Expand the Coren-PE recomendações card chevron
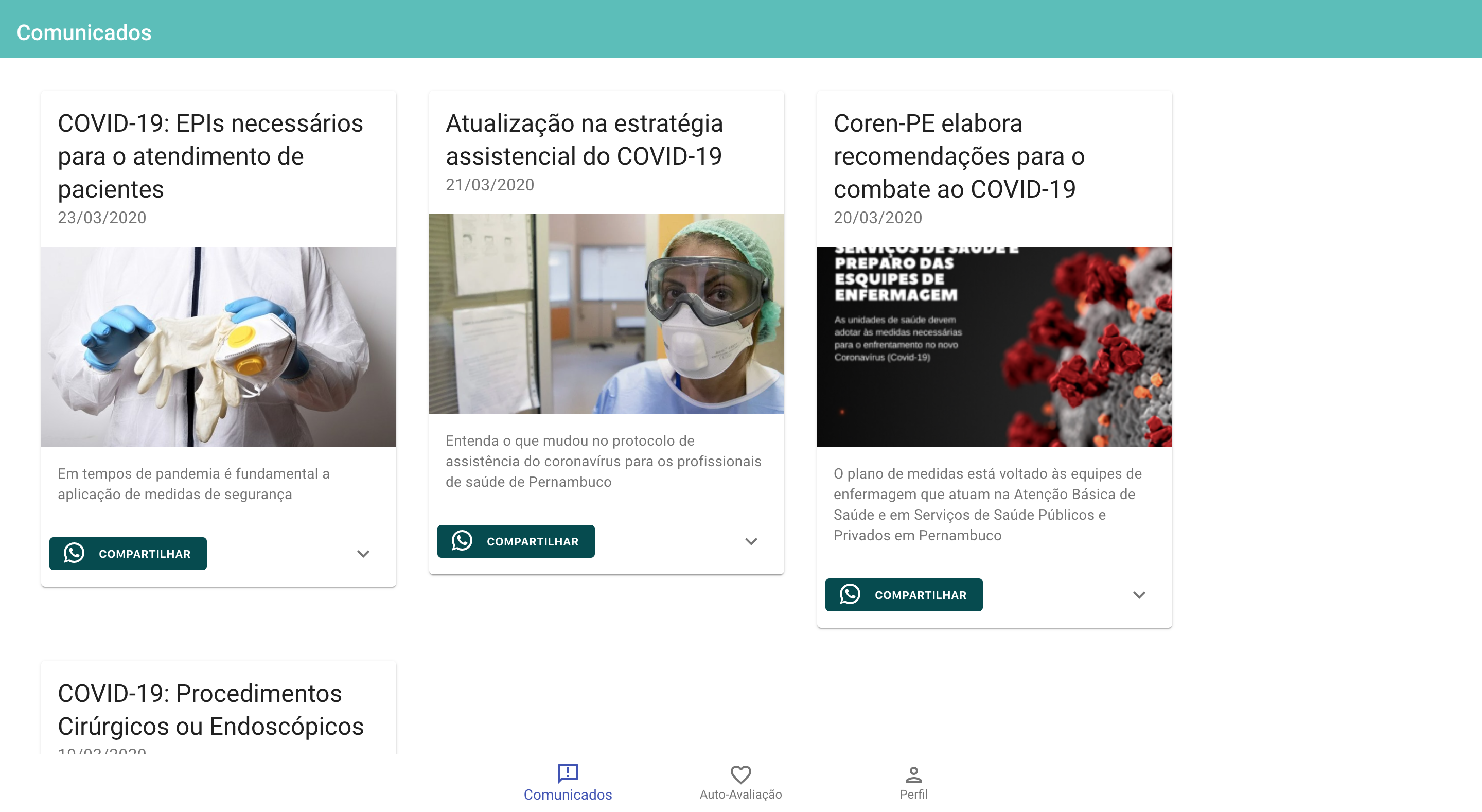1482x812 pixels. (1139, 595)
